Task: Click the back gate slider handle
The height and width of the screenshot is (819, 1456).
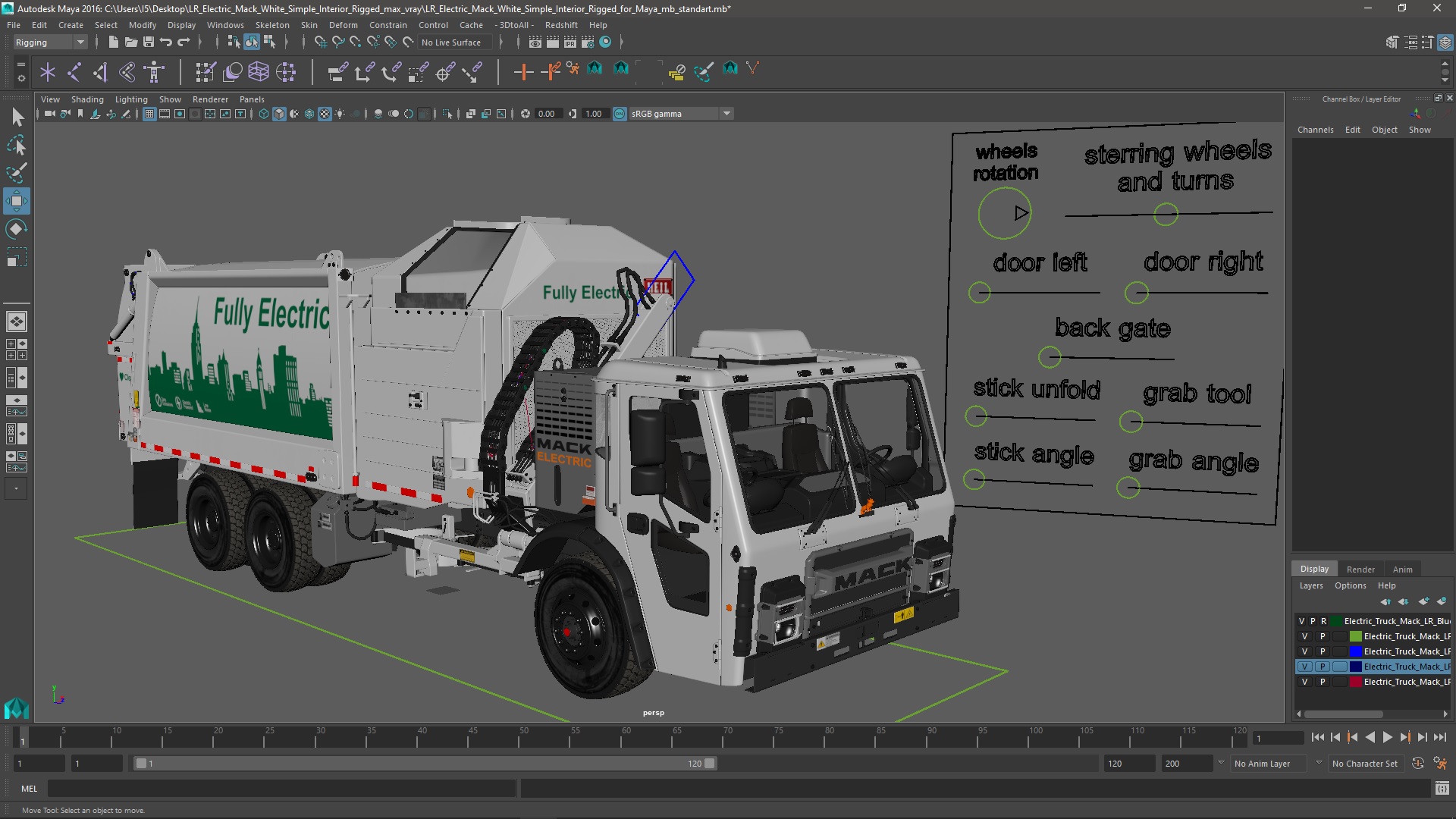Action: click(1050, 356)
